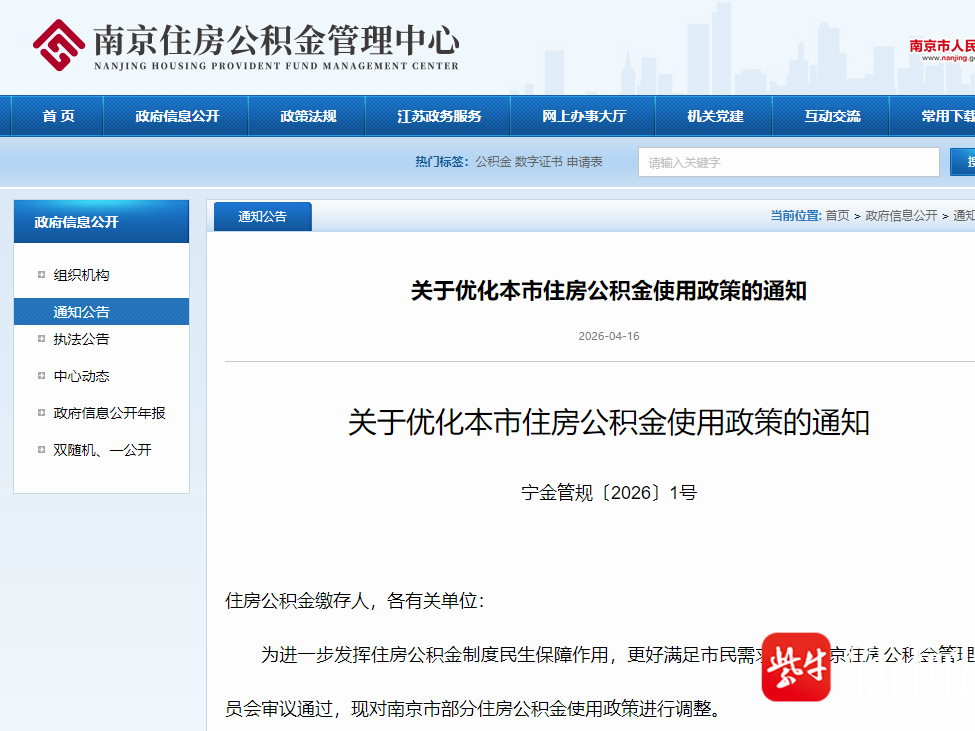Select 机关党建 in the navigation bar

coord(715,116)
